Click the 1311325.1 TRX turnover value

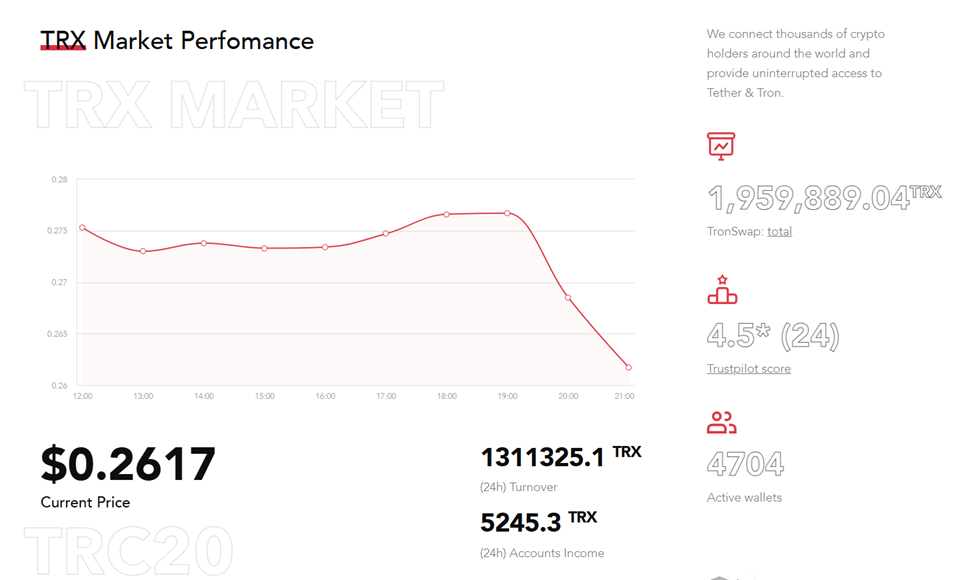pyautogui.click(x=561, y=457)
